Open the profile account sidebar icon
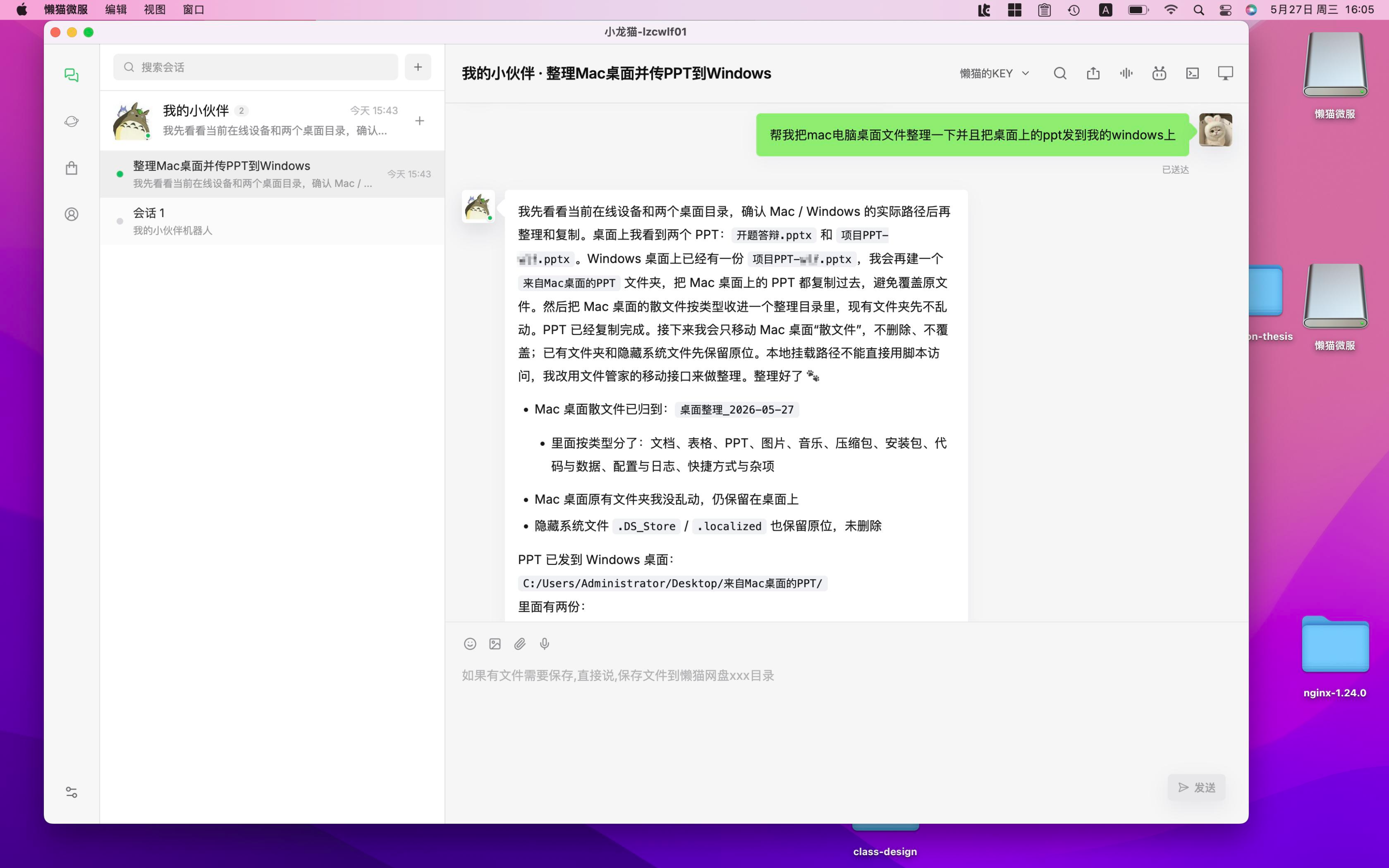Viewport: 1389px width, 868px height. point(71,214)
